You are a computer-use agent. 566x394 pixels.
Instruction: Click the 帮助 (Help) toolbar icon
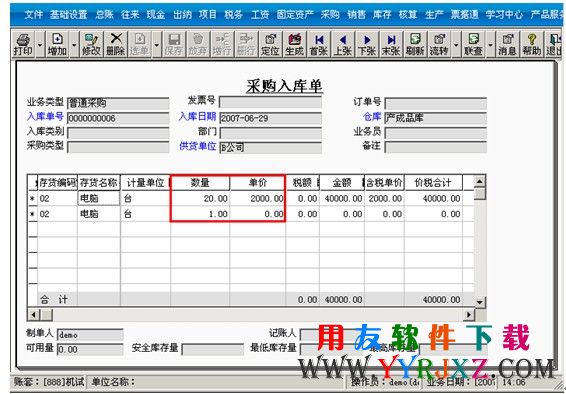pos(531,44)
